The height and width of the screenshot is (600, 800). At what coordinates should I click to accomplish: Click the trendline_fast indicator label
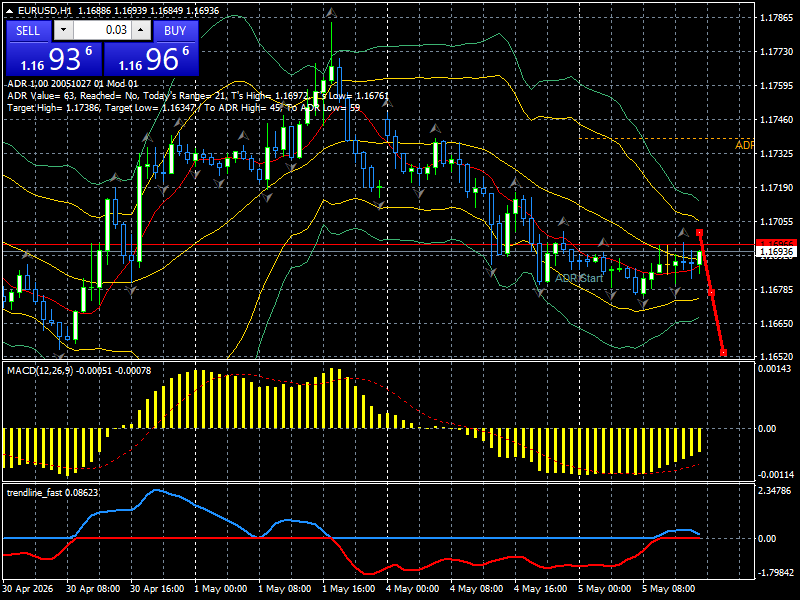point(53,493)
